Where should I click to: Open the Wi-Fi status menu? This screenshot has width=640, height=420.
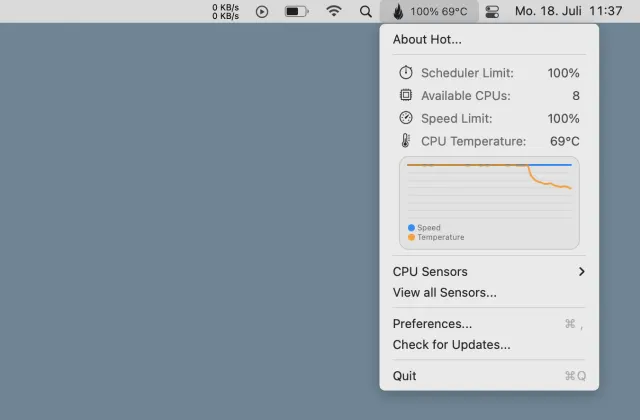pos(334,11)
